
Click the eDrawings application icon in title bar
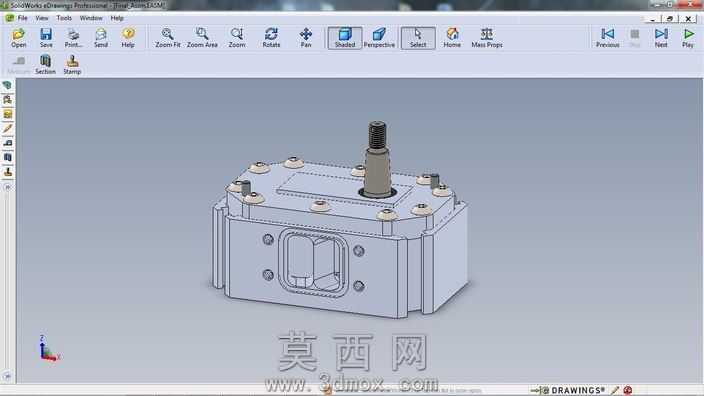(4, 5)
